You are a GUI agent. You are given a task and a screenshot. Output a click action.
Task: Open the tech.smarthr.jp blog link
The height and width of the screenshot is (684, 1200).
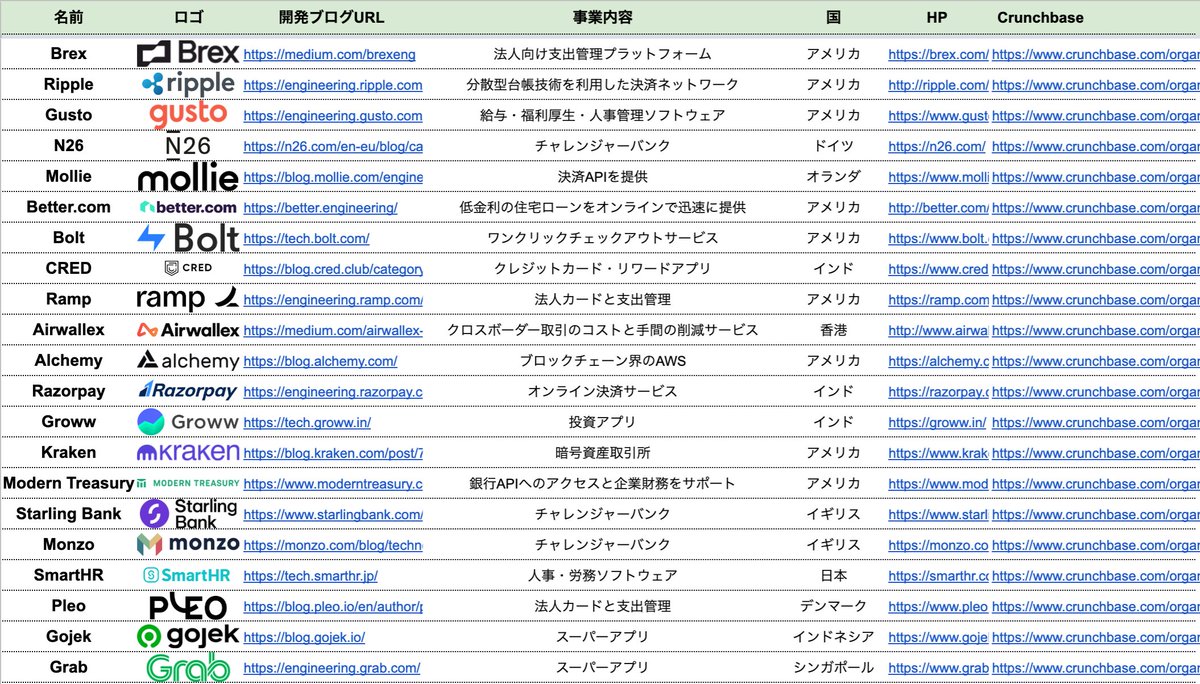coord(310,576)
